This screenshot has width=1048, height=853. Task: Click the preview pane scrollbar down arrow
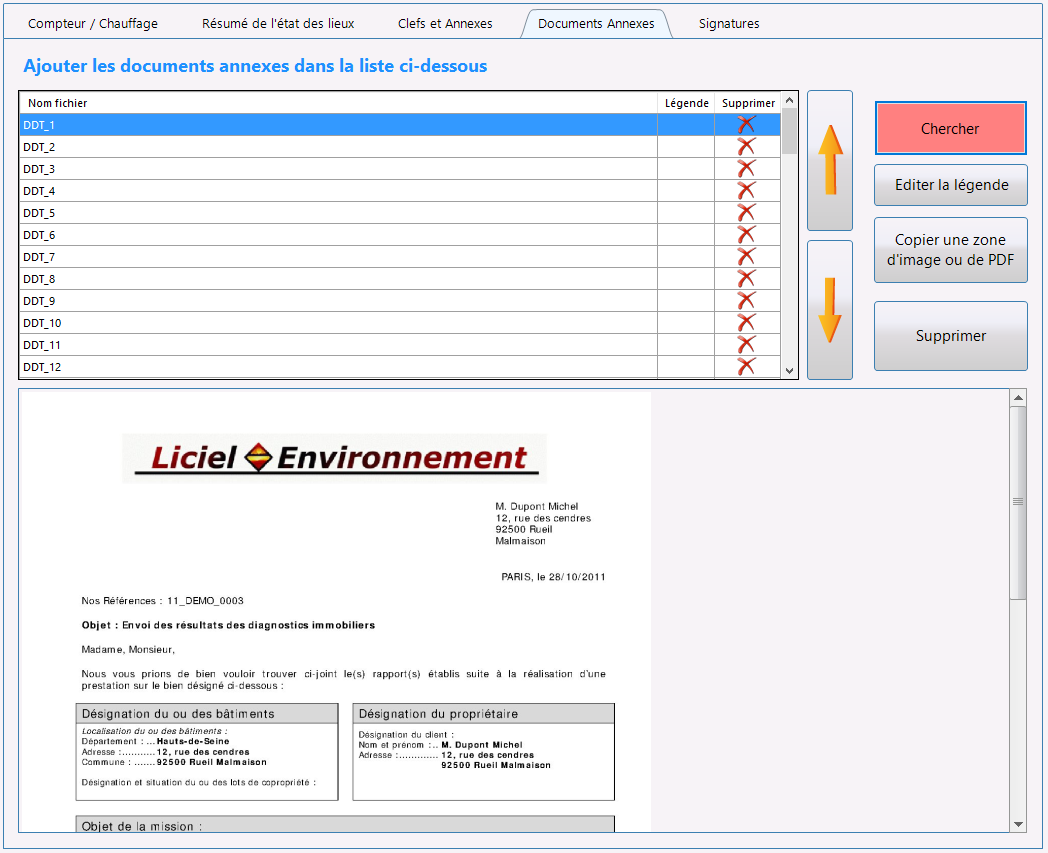click(1018, 824)
